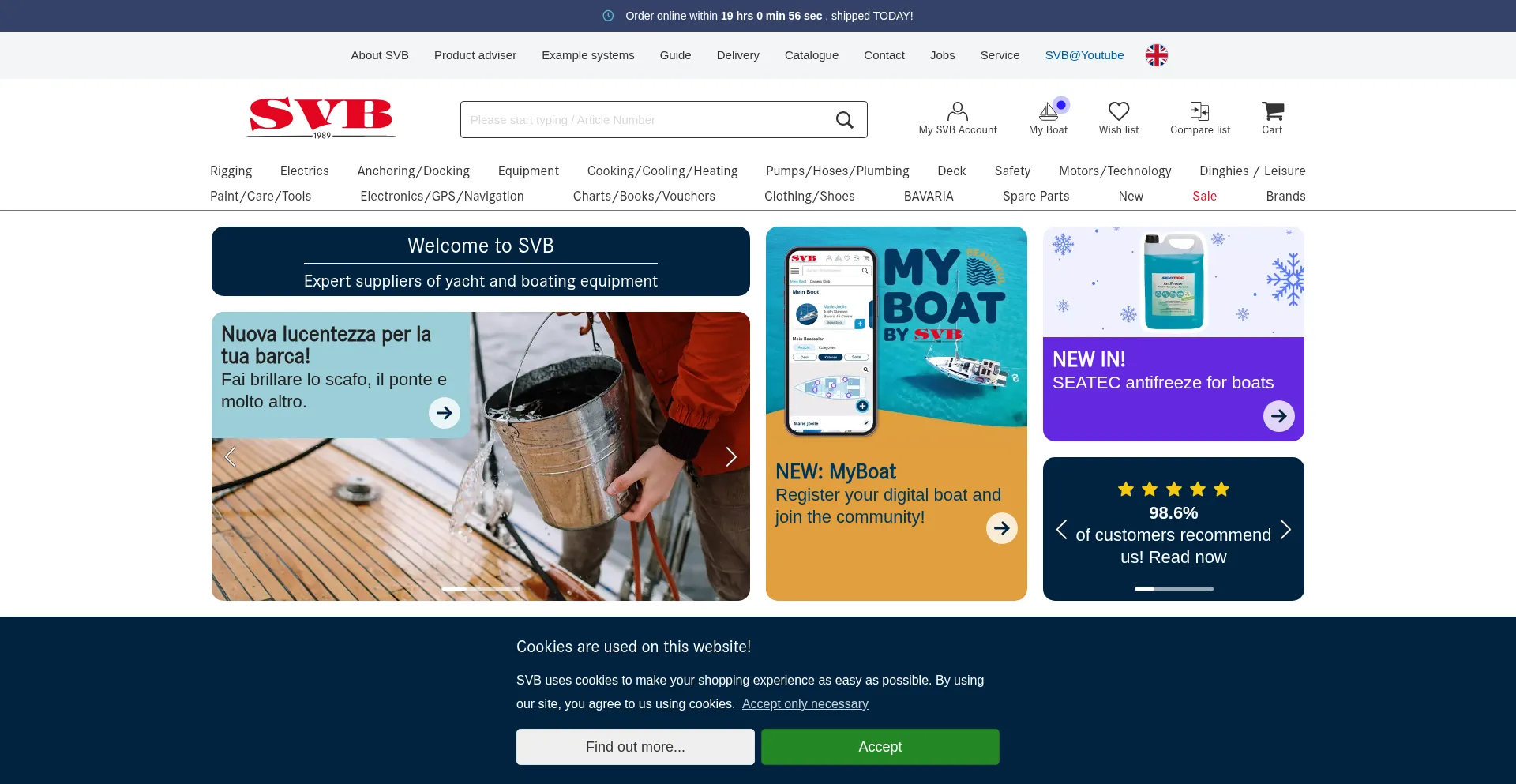Open the shopping Cart icon
The height and width of the screenshot is (784, 1516).
click(x=1272, y=111)
